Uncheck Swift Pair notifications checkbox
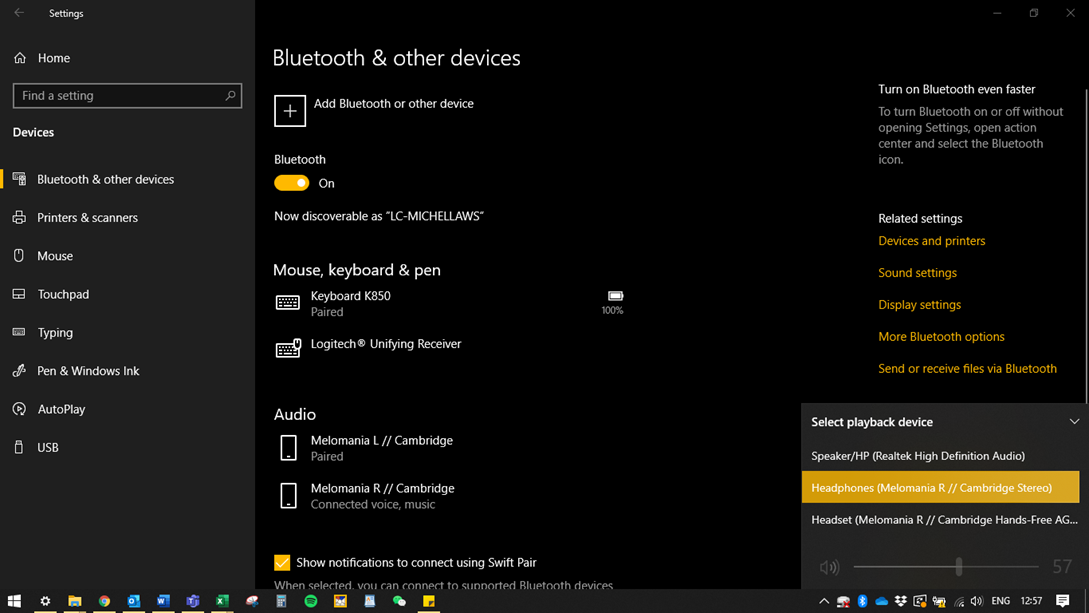 [282, 563]
